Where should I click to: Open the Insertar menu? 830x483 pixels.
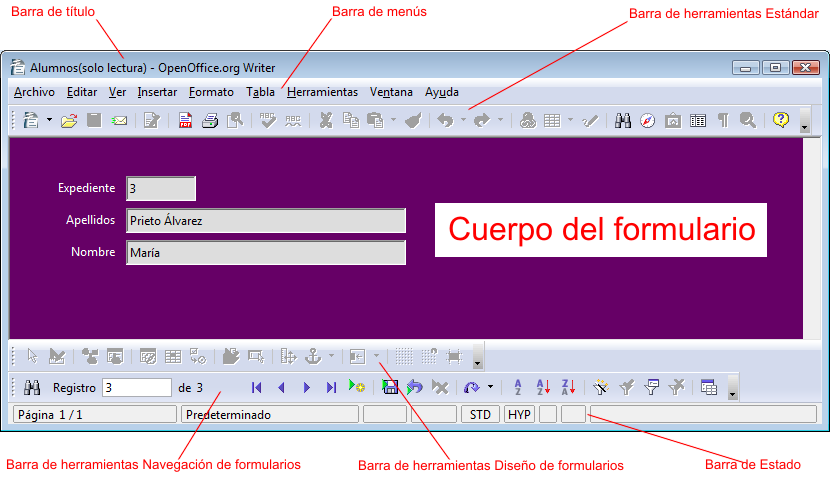[157, 92]
